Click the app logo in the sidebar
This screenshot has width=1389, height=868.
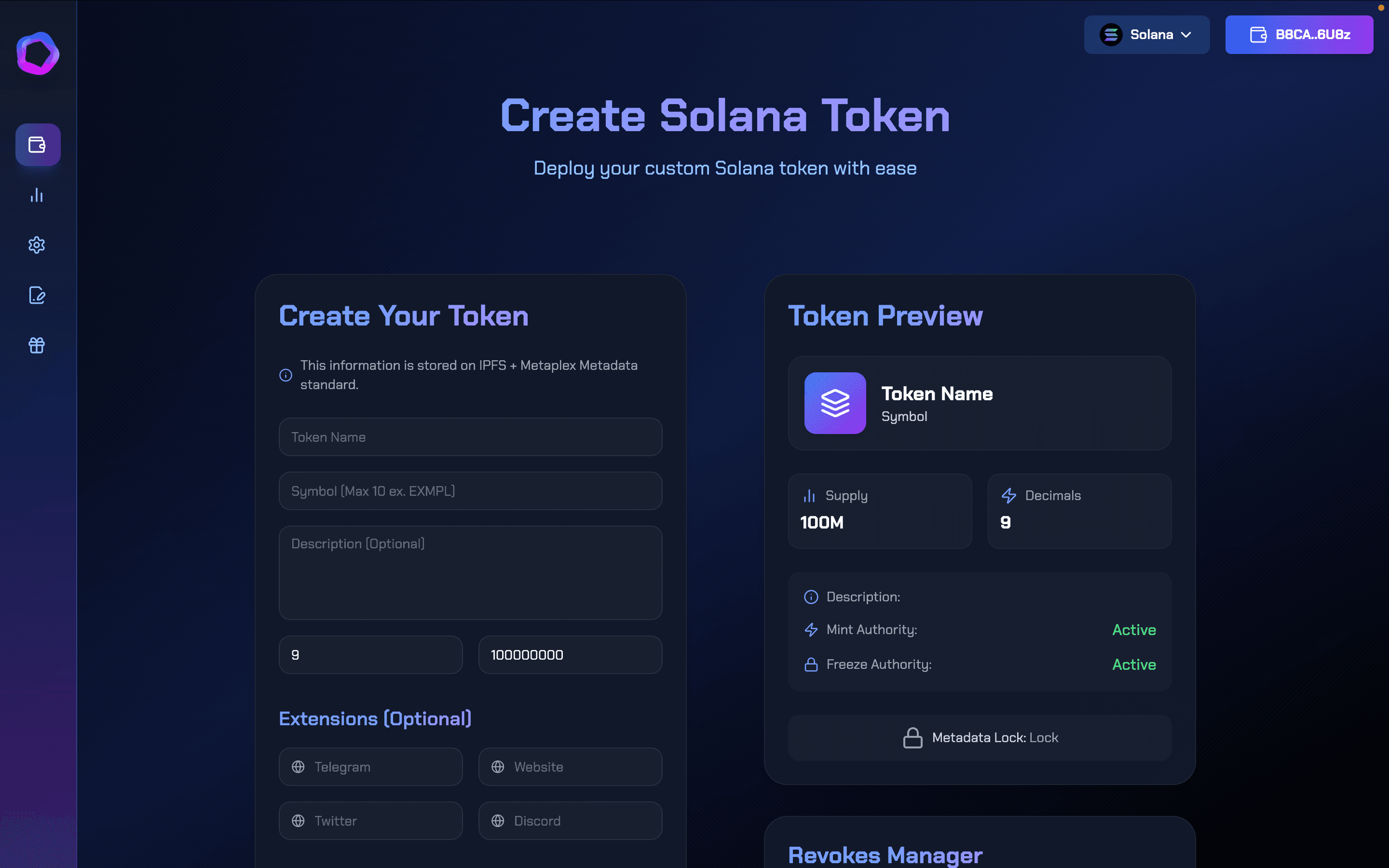(x=38, y=54)
